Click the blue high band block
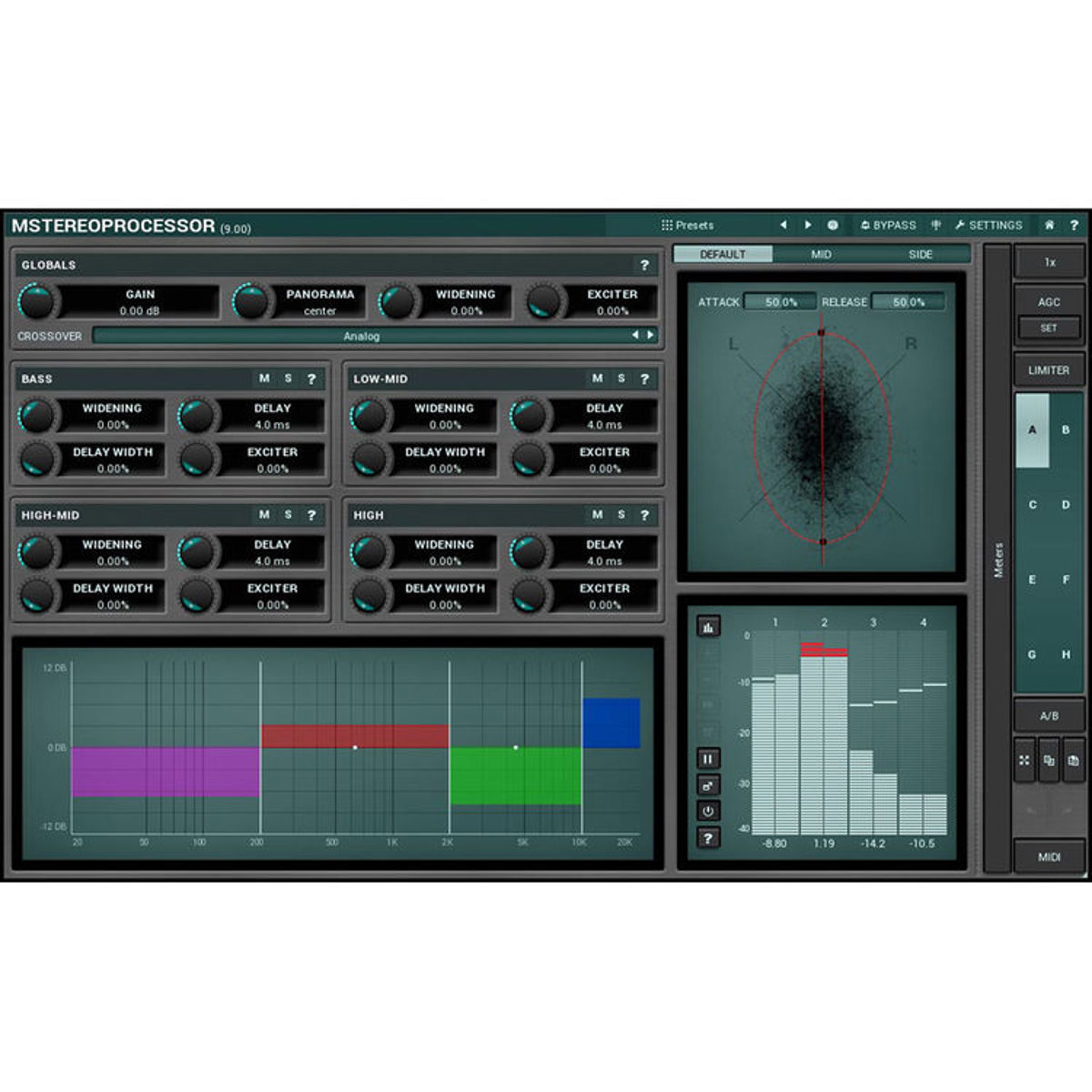The width and height of the screenshot is (1092, 1092). point(612,723)
